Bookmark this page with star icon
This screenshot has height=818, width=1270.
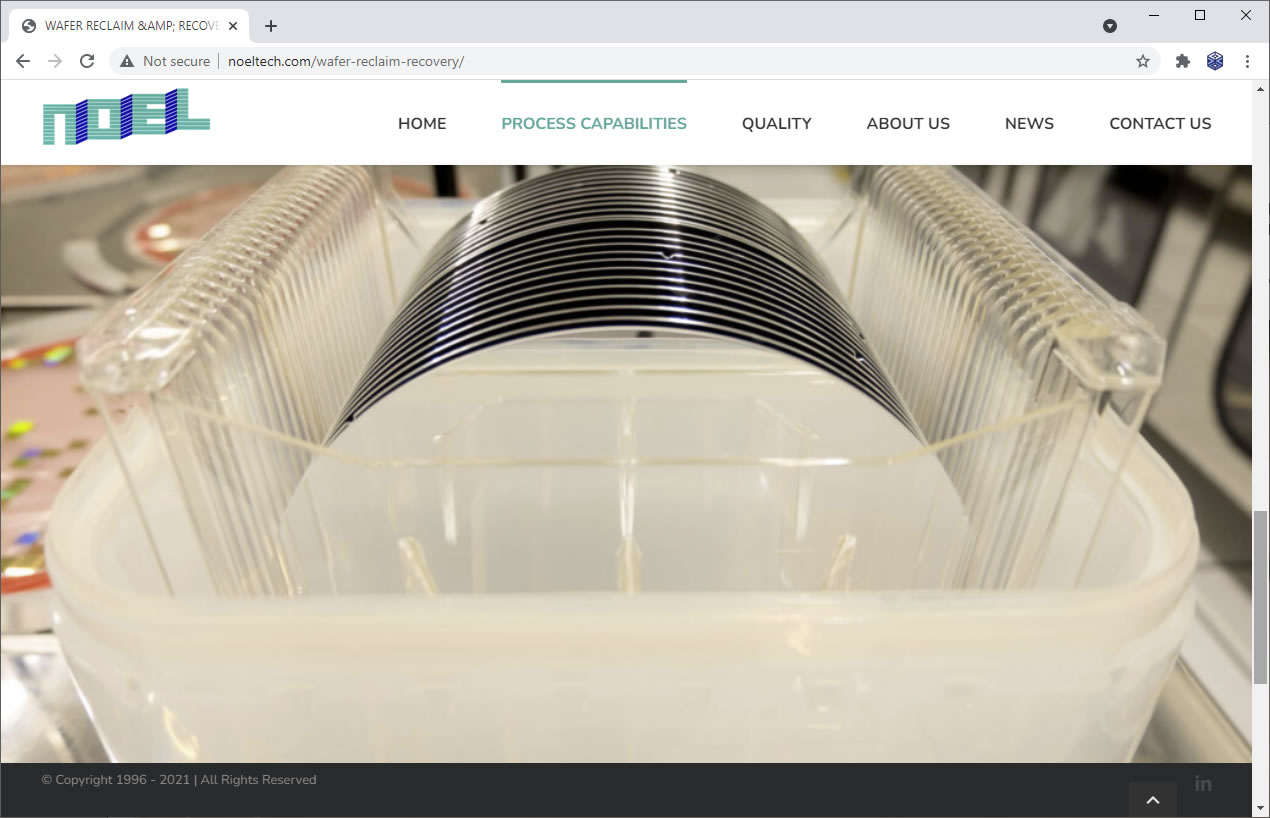1143,61
